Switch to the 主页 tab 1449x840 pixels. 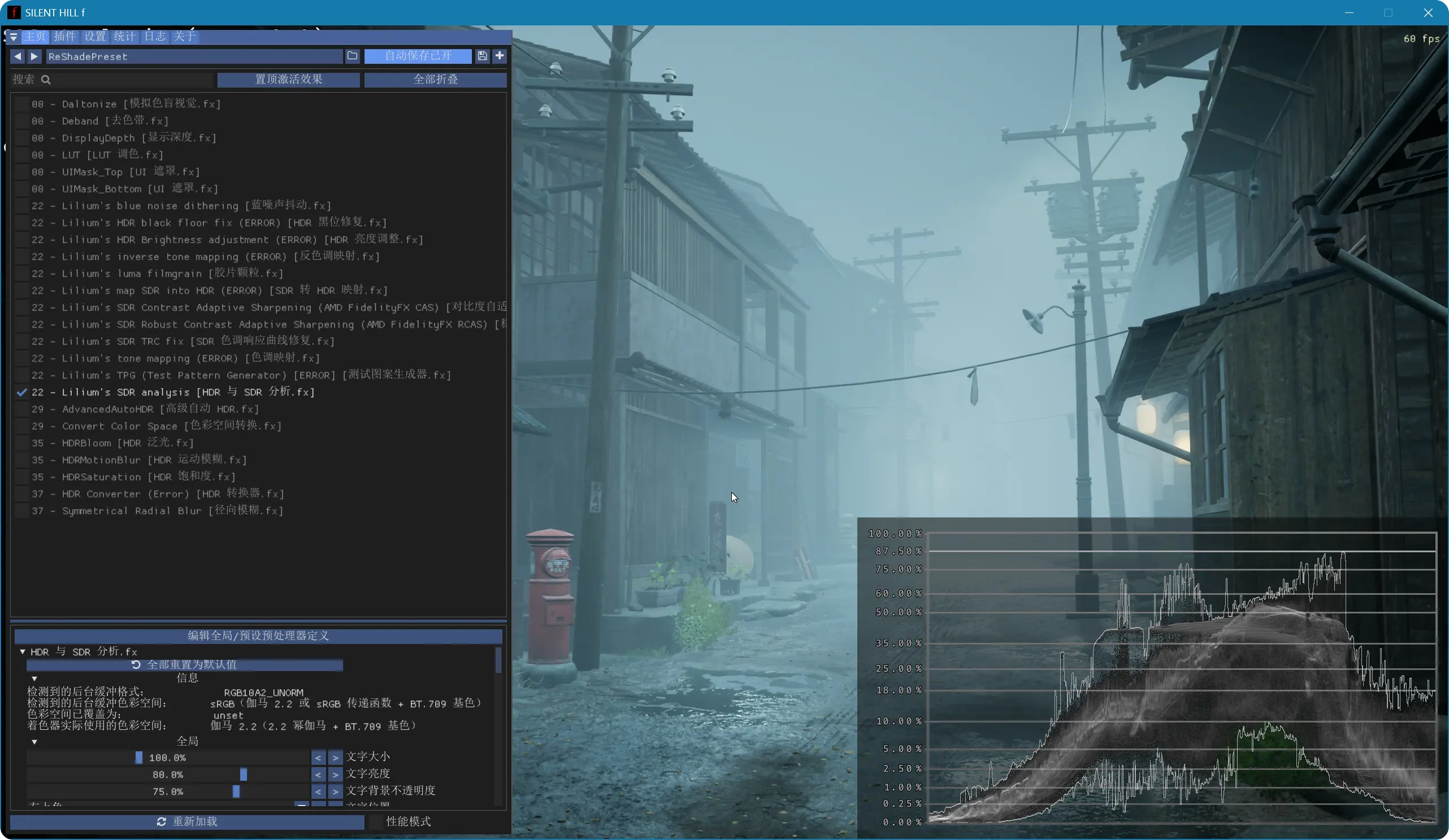tap(35, 36)
